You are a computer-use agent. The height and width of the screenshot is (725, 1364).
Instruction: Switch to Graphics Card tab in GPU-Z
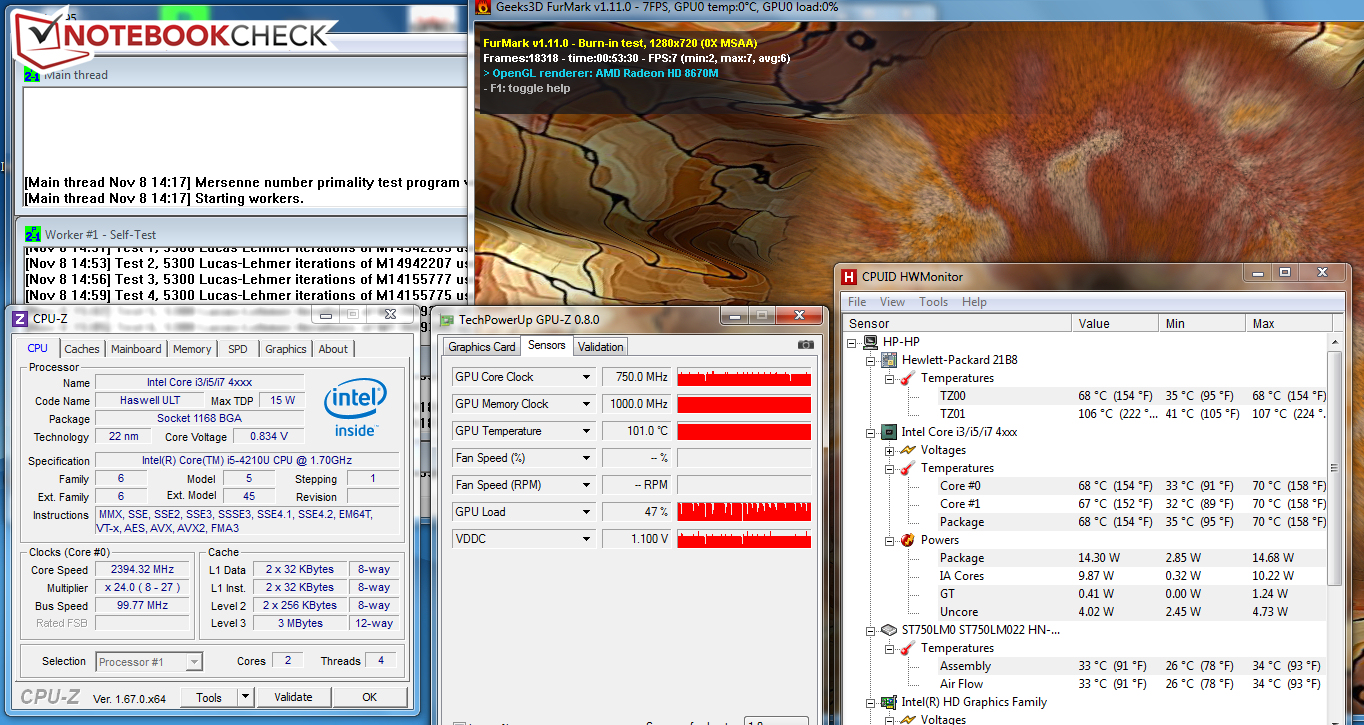[x=482, y=347]
